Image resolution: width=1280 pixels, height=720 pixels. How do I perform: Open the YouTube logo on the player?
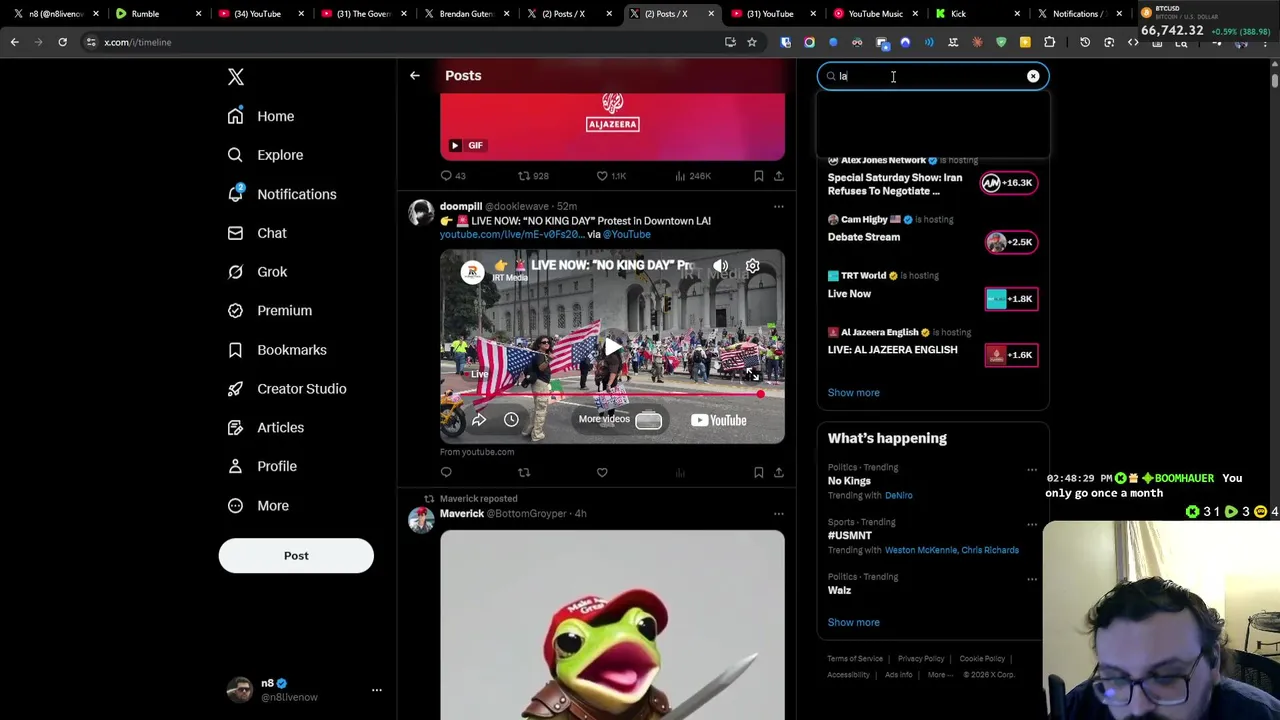tap(719, 421)
